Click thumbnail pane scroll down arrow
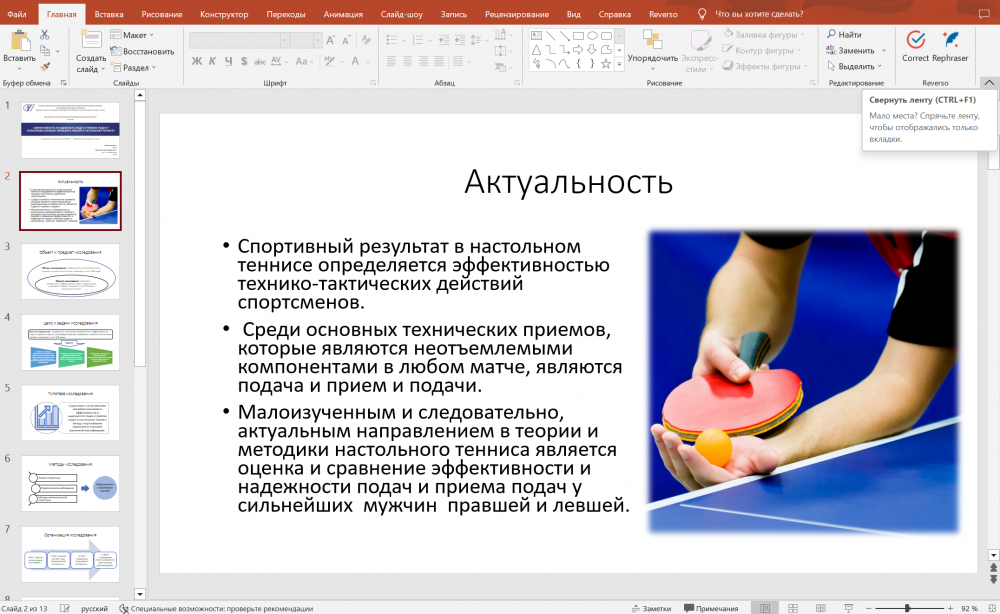Screen dimensions: 1000x614 coord(140,594)
